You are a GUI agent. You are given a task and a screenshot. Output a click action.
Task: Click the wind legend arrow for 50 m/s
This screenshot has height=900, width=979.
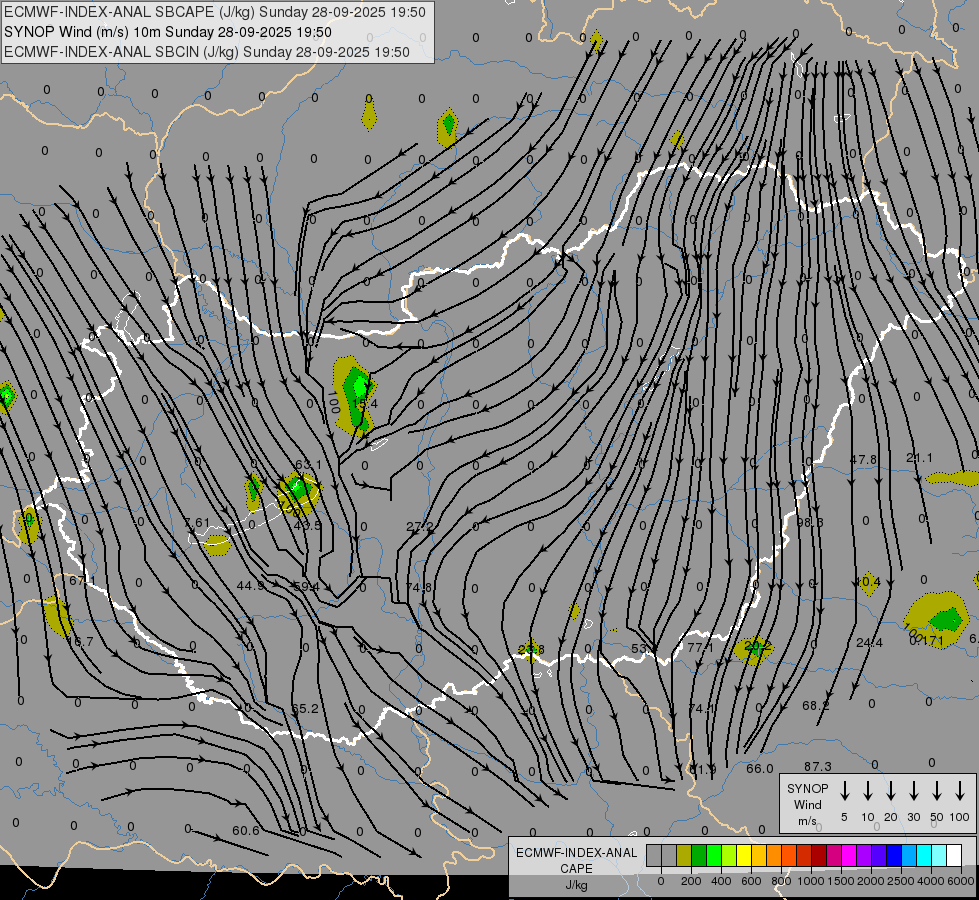[x=937, y=791]
